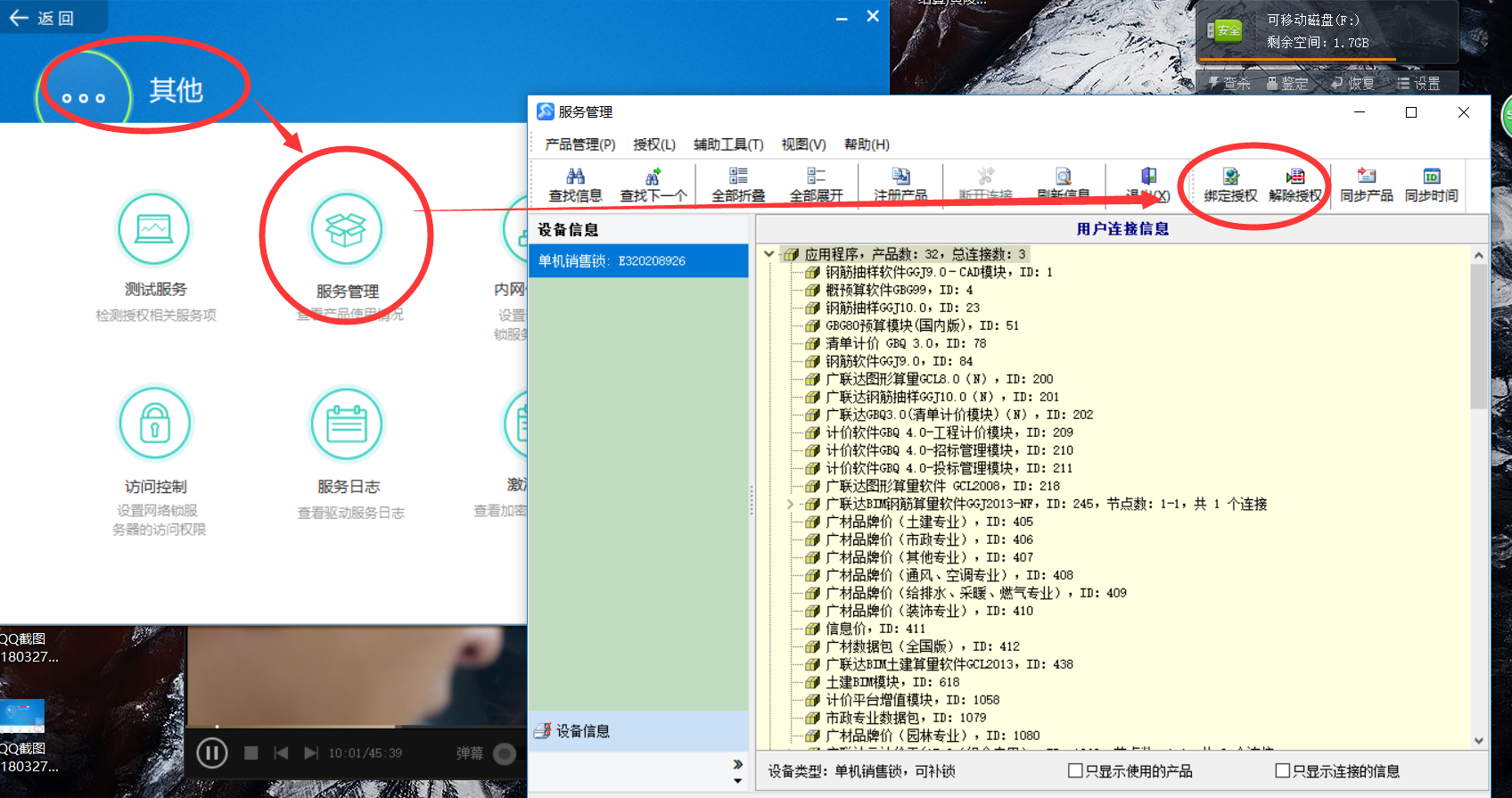Screen dimensions: 1512x798
Task: Click the 设备信息 header in the left panel
Action: pos(638,229)
